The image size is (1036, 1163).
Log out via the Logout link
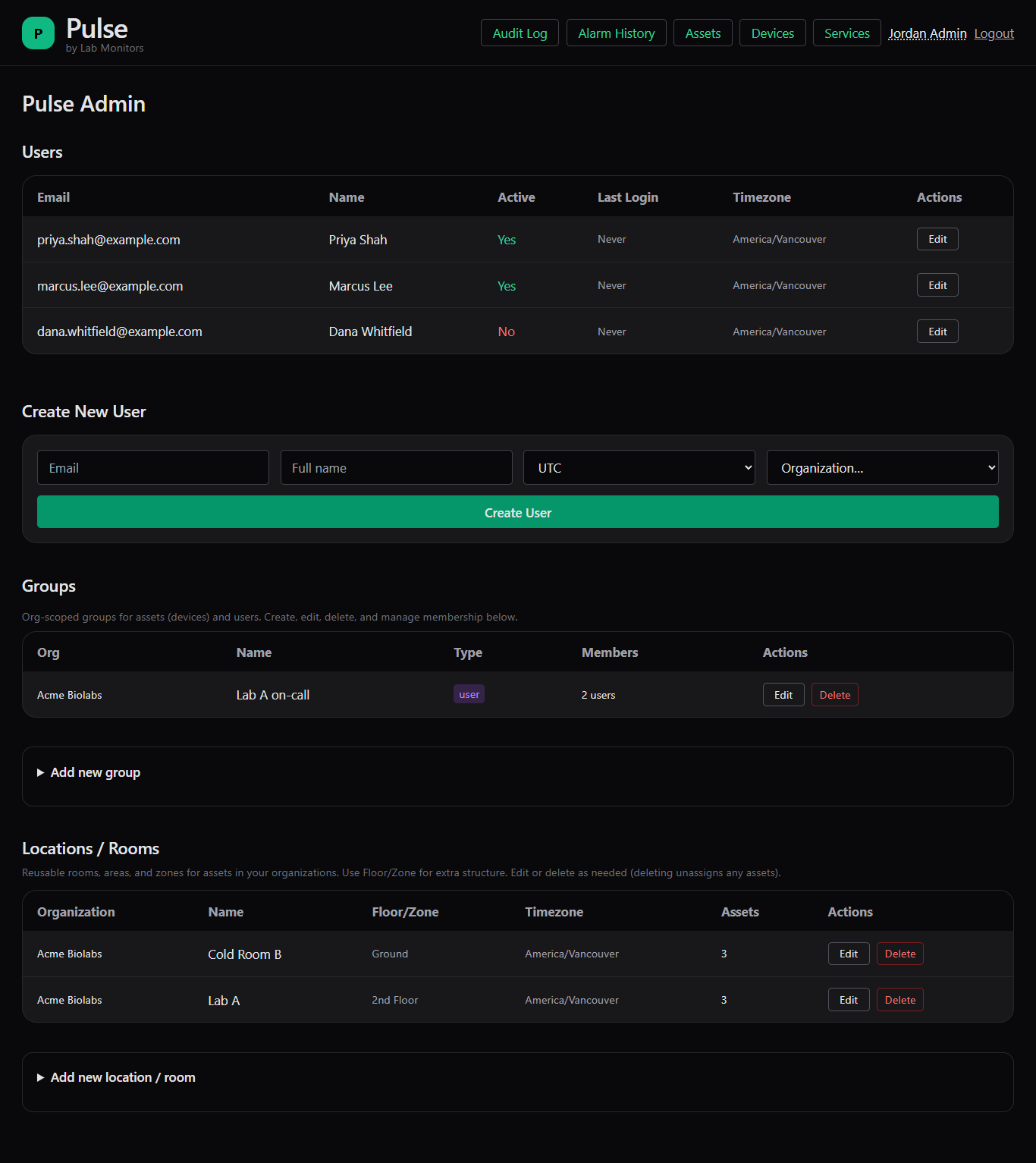pyautogui.click(x=994, y=33)
